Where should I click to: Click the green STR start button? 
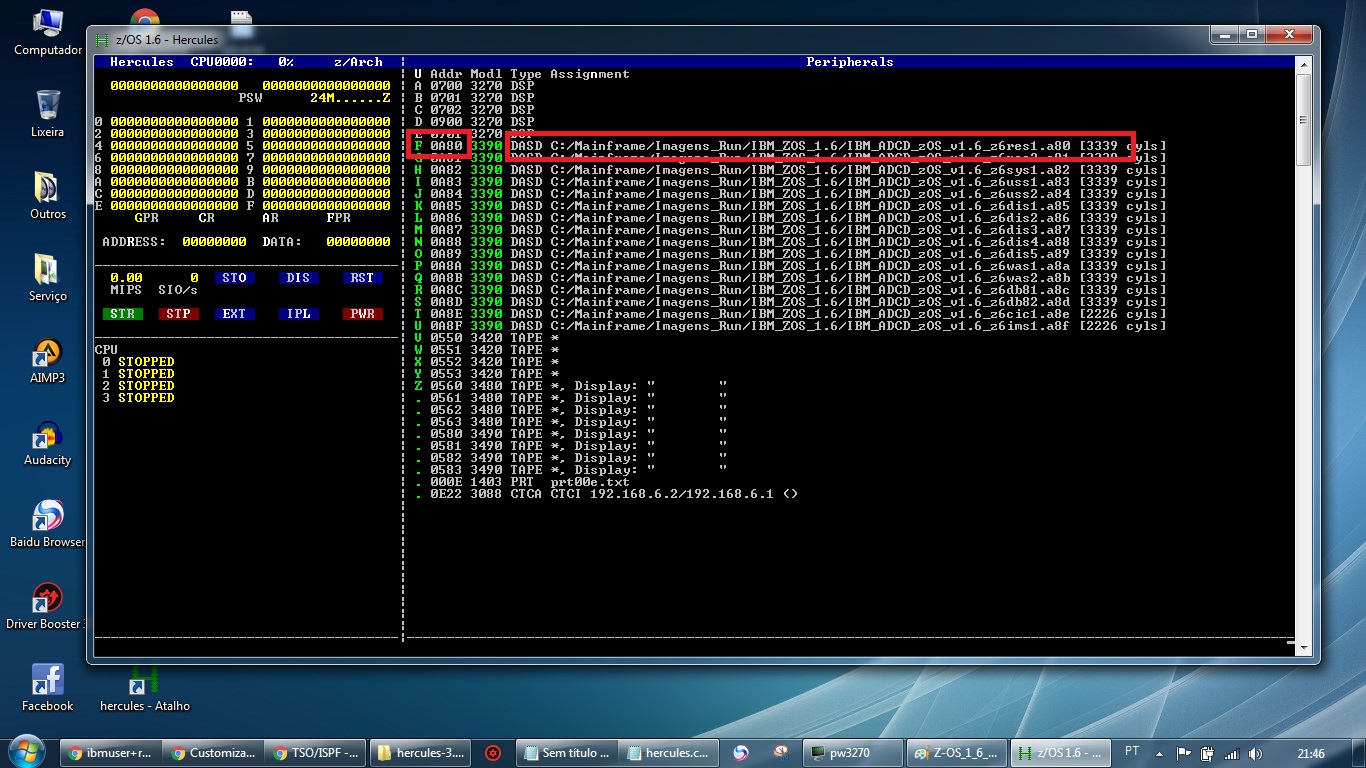point(122,314)
